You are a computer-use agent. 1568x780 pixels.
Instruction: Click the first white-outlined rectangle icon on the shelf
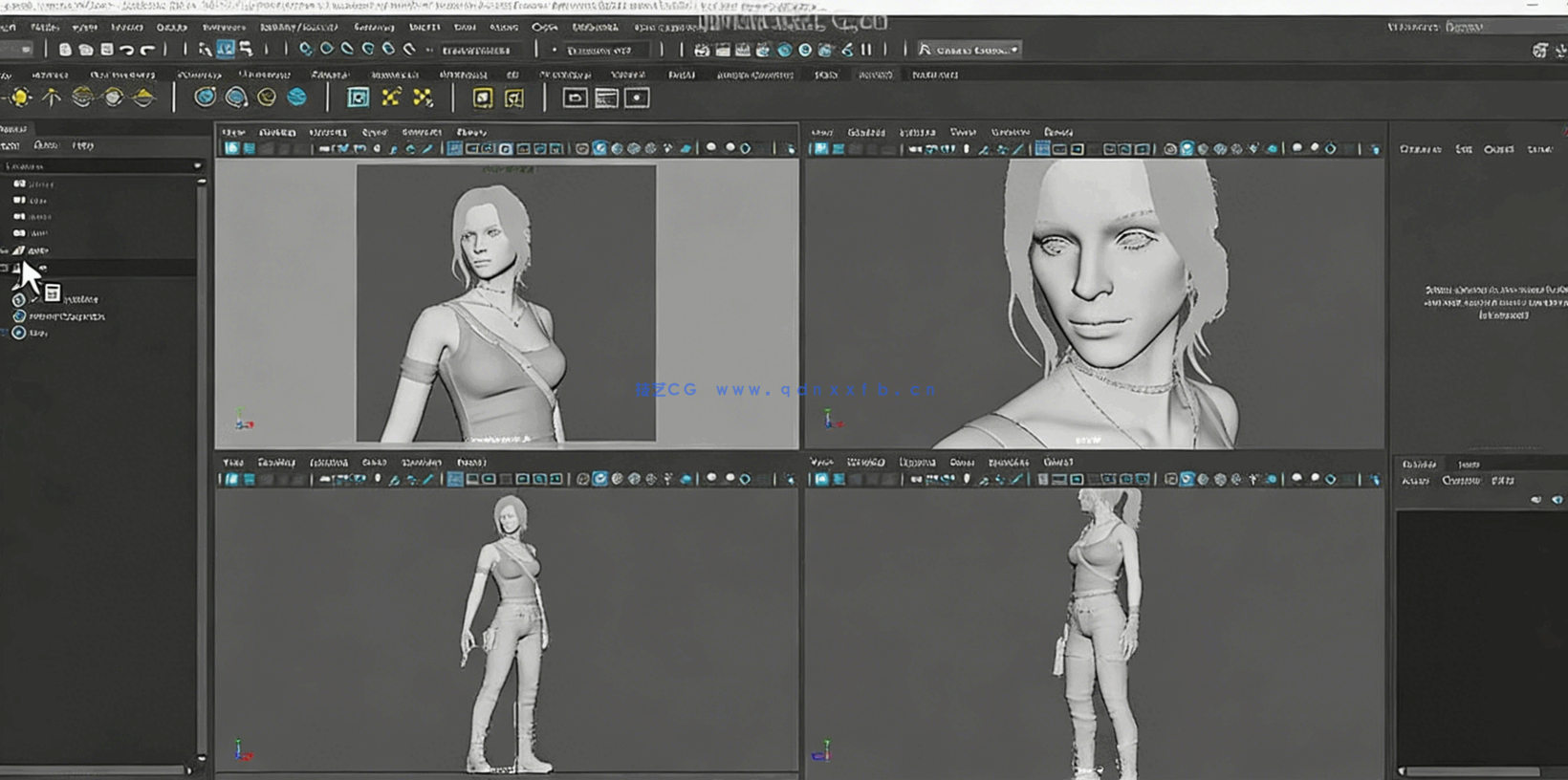pyautogui.click(x=575, y=97)
